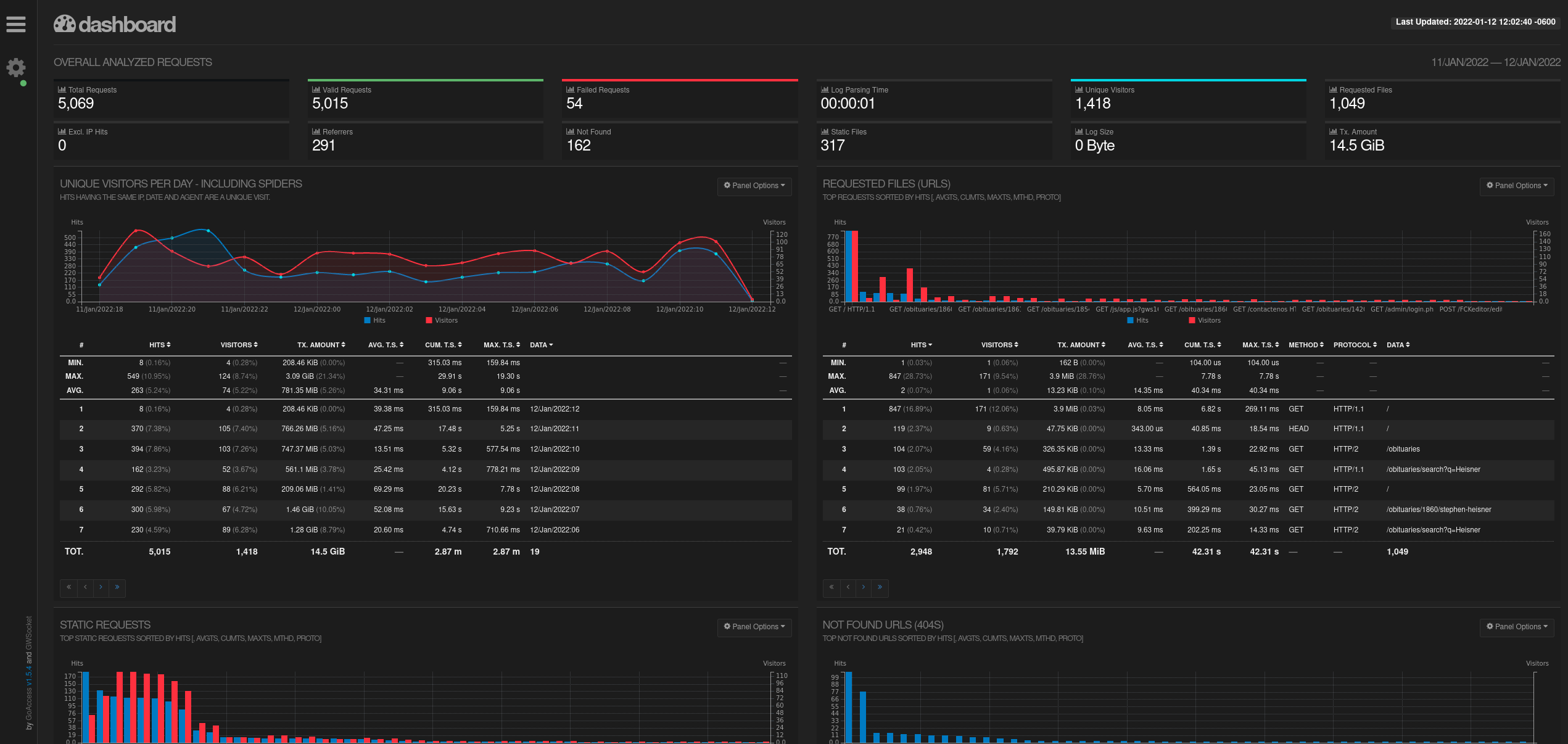This screenshot has height=744, width=1568.
Task: Sort requested files table by Method column
Action: tap(1306, 345)
